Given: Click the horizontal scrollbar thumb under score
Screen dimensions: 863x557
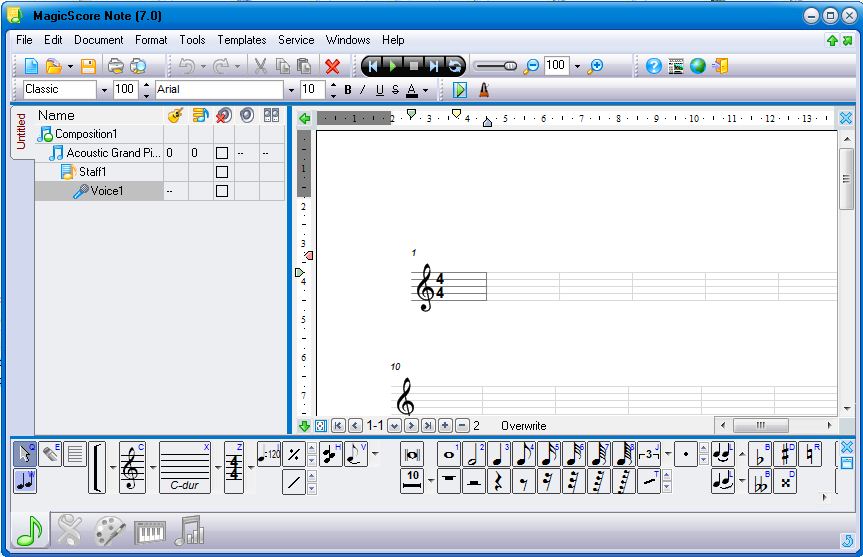Looking at the screenshot, I should (x=761, y=425).
